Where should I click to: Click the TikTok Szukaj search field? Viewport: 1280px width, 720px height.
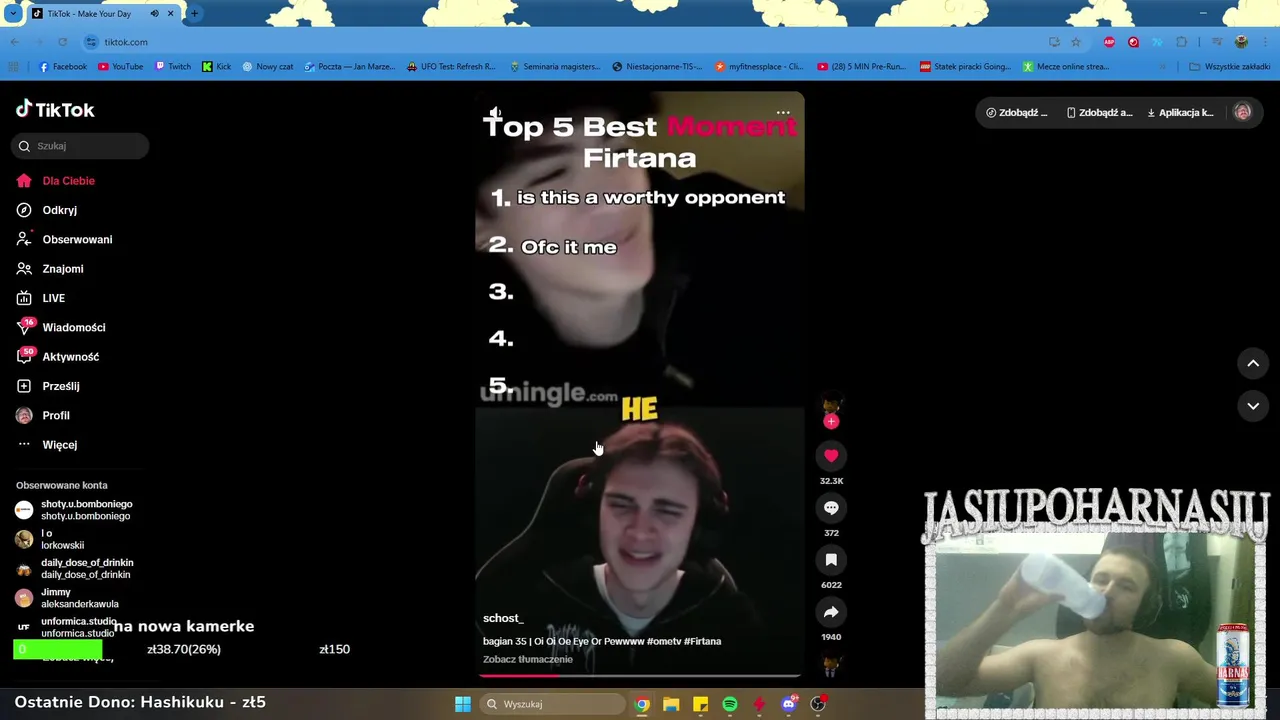point(80,146)
